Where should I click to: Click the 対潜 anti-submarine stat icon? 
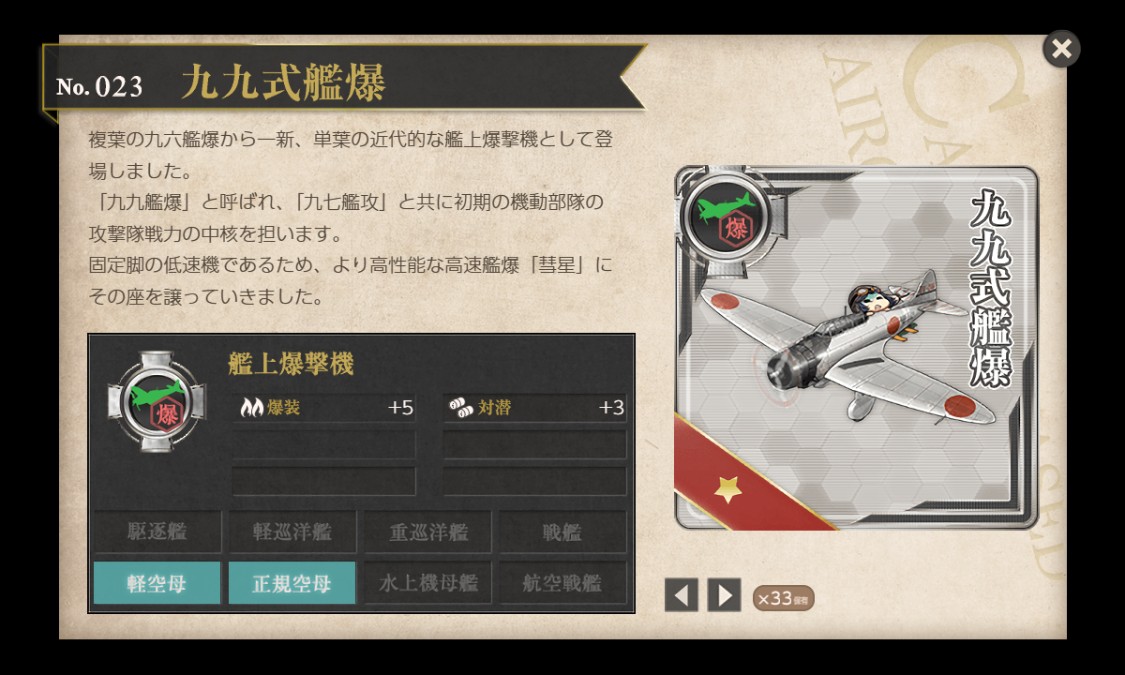[x=461, y=407]
